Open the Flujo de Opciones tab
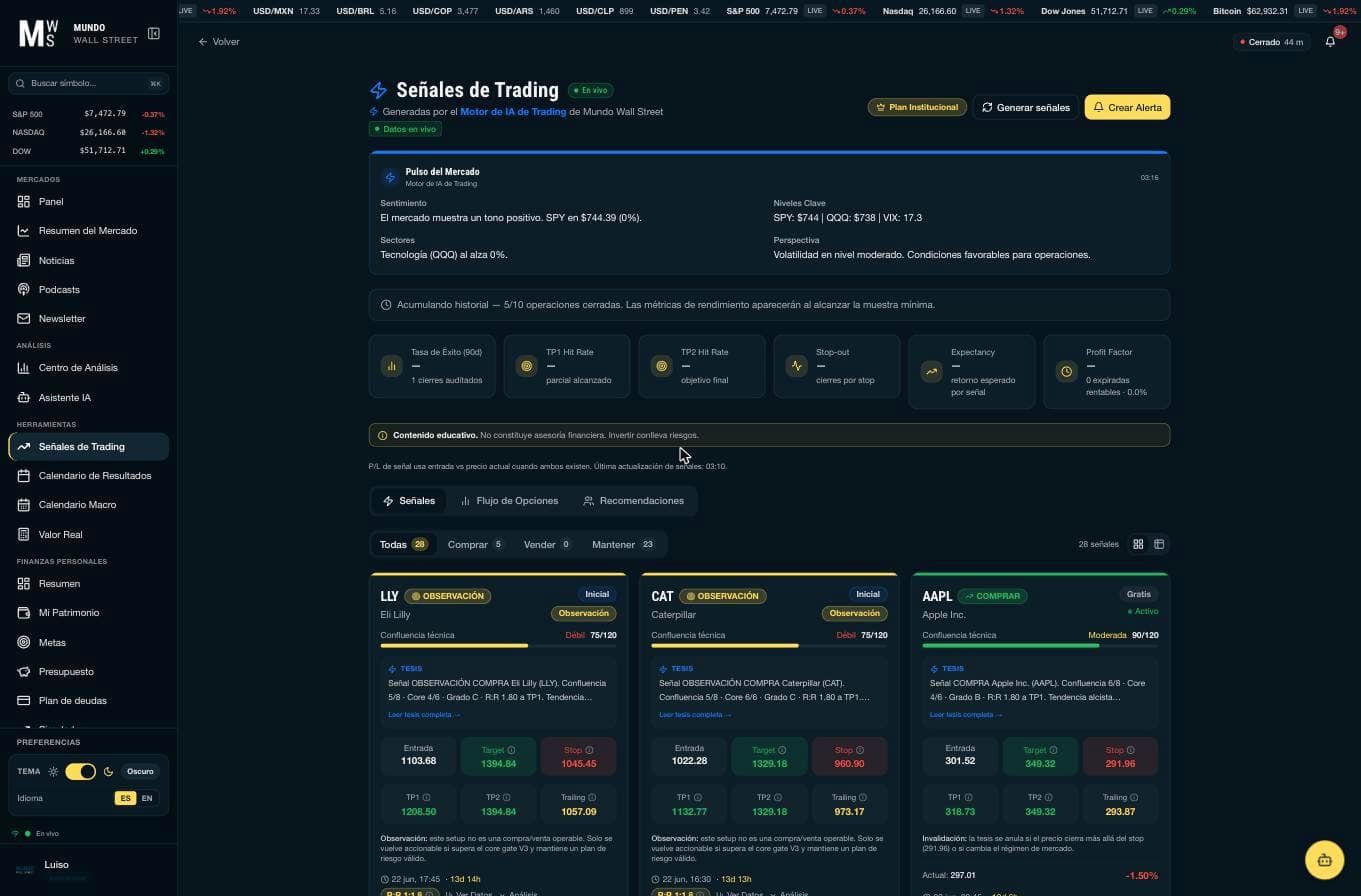This screenshot has width=1361, height=896. (x=509, y=500)
